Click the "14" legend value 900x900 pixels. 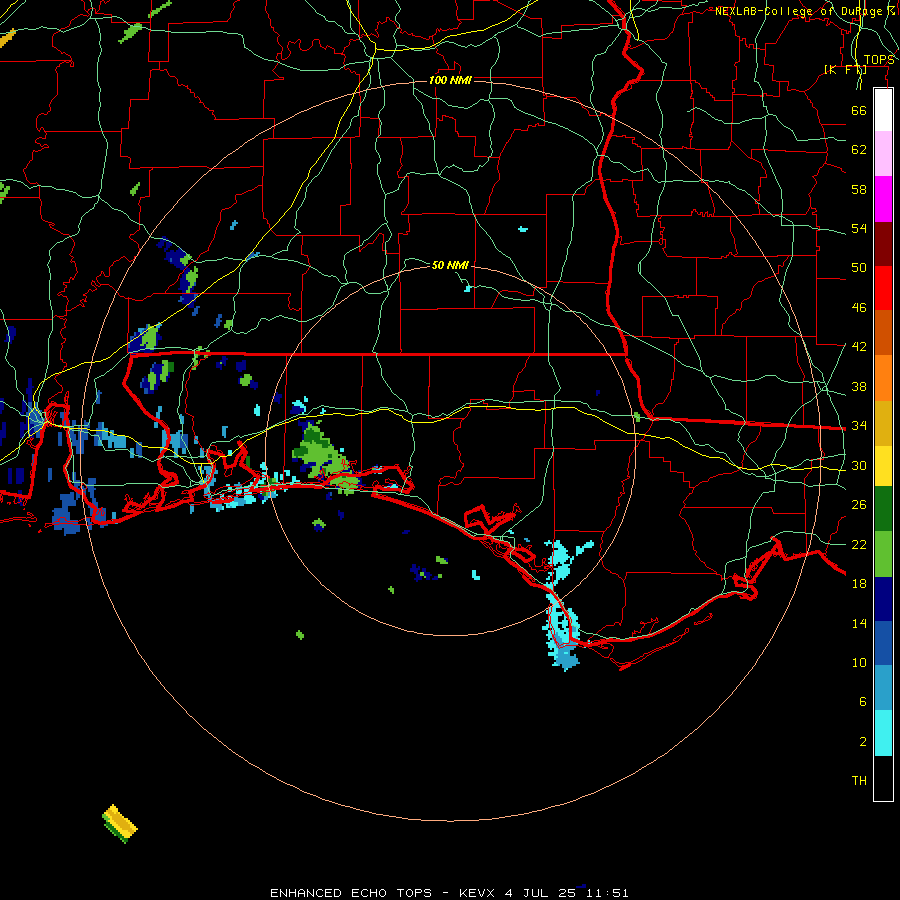pos(859,623)
